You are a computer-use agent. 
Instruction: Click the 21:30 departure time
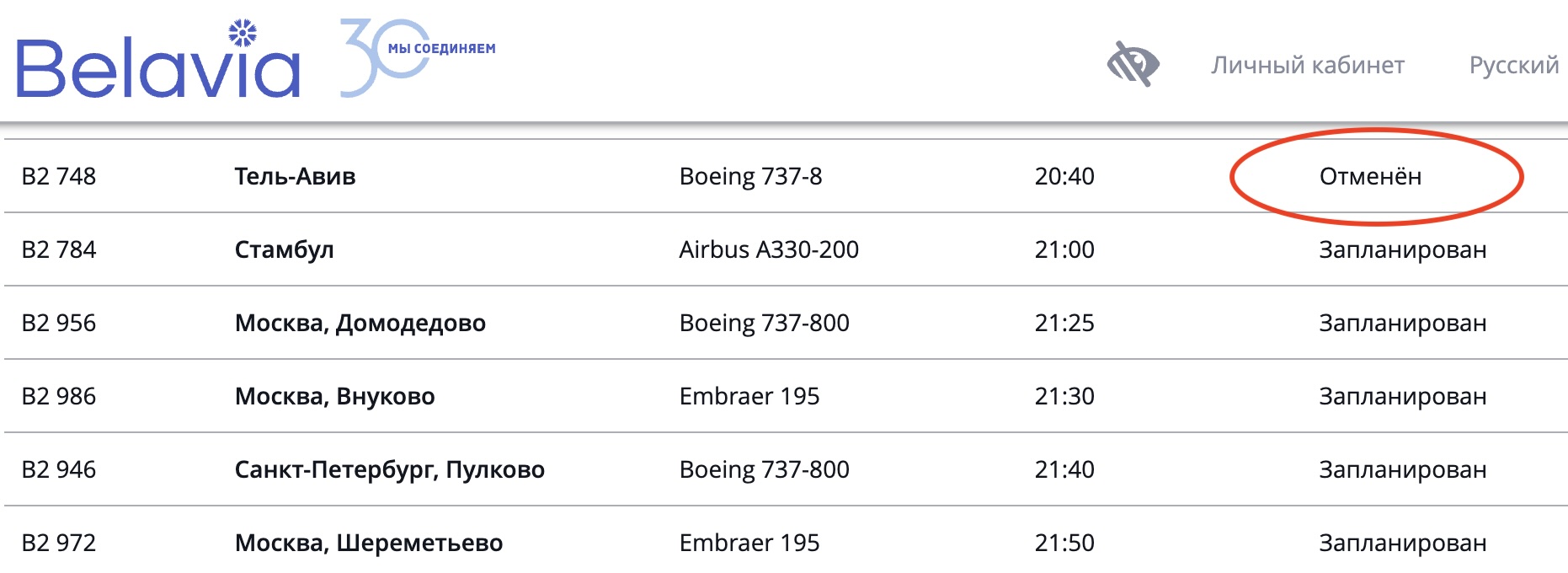tap(1064, 396)
